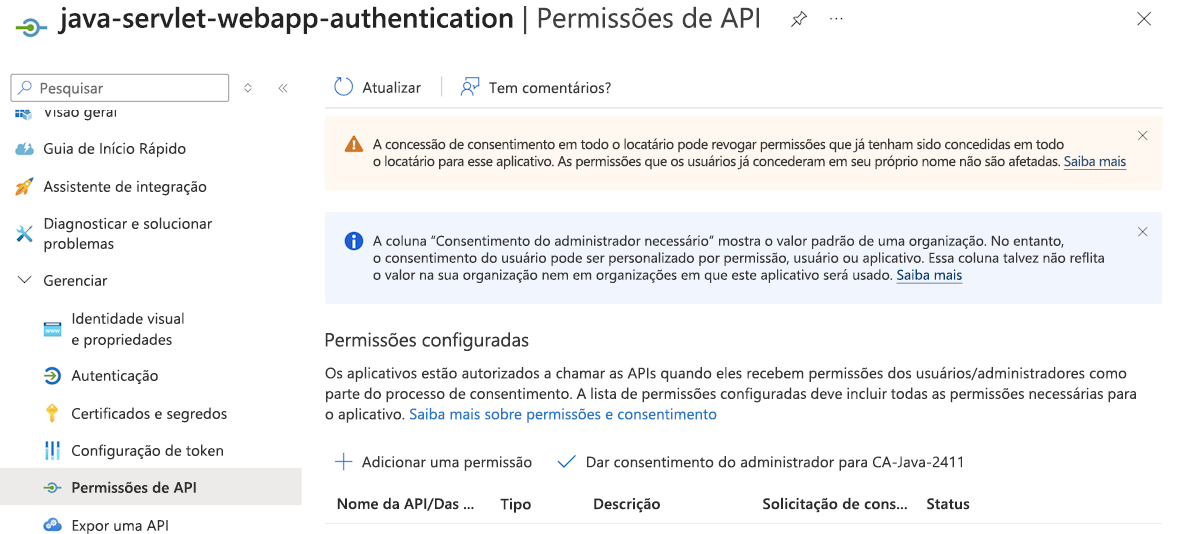The height and width of the screenshot is (534, 1178).
Task: Open Guia de Início Rápido
Action: click(114, 149)
